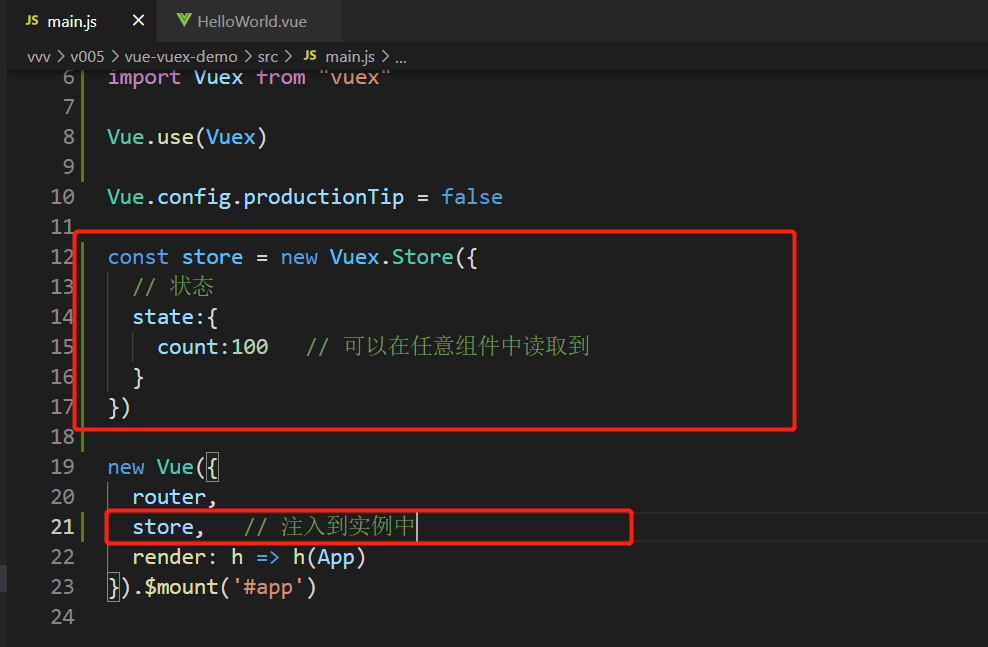
Task: Switch to the main.js tab
Action: [x=72, y=21]
